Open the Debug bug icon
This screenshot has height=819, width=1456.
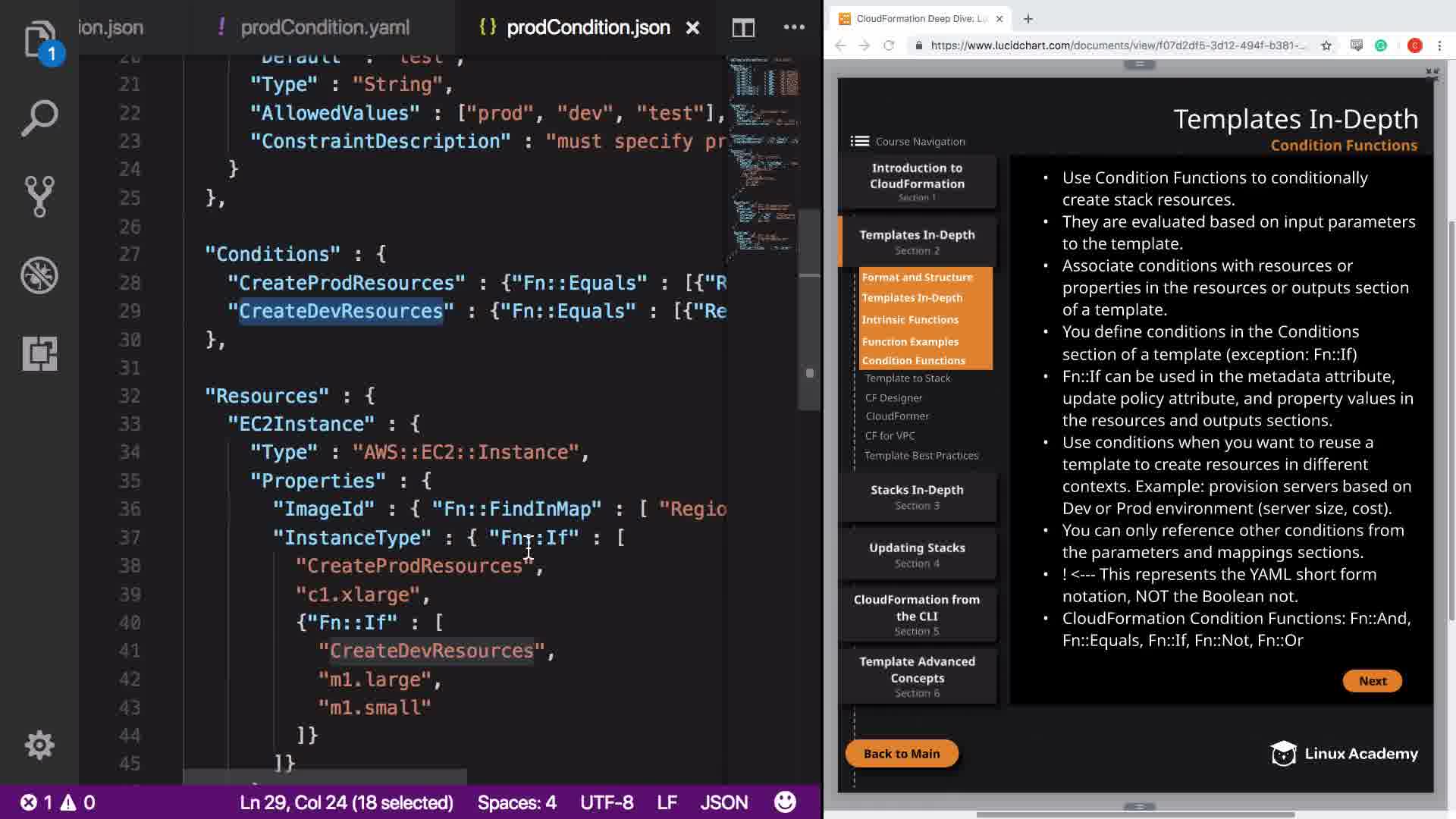(39, 275)
